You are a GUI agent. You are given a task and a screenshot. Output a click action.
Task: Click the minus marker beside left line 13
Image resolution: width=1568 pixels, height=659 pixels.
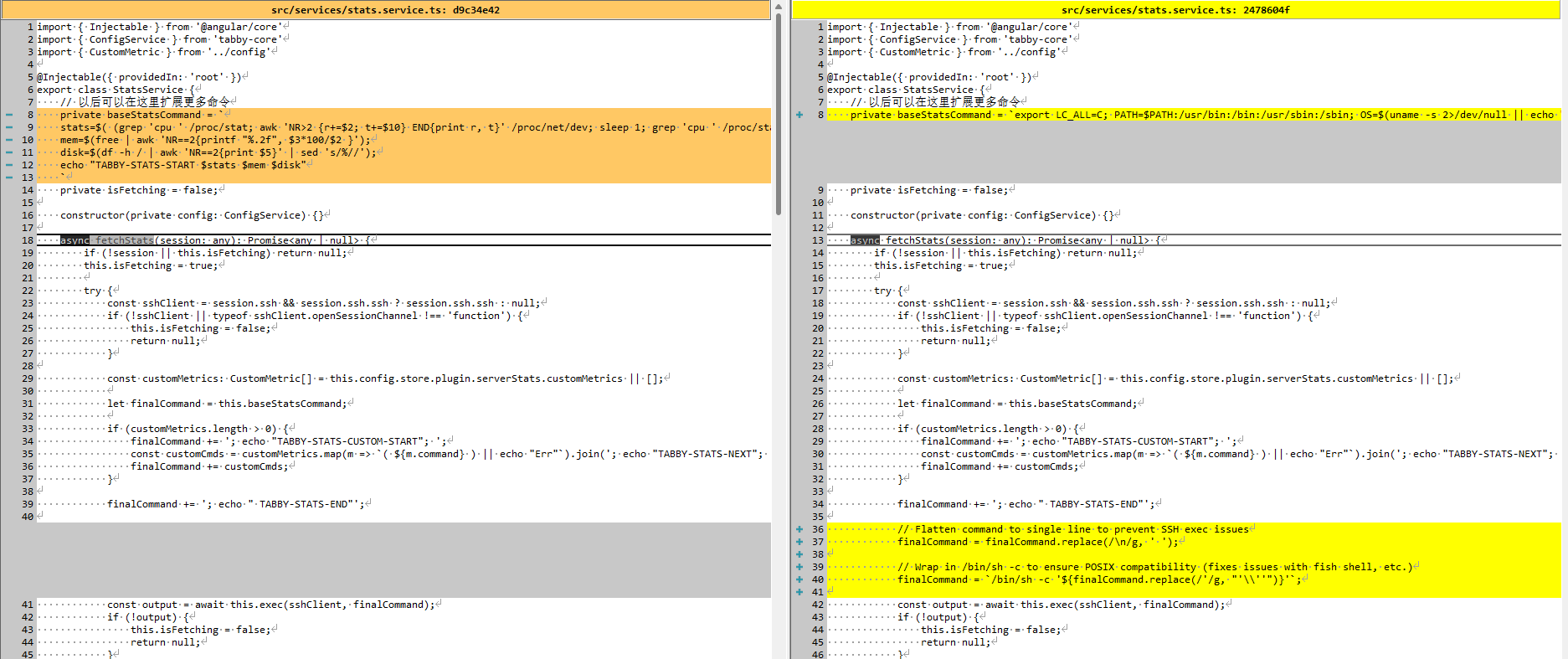(9, 178)
